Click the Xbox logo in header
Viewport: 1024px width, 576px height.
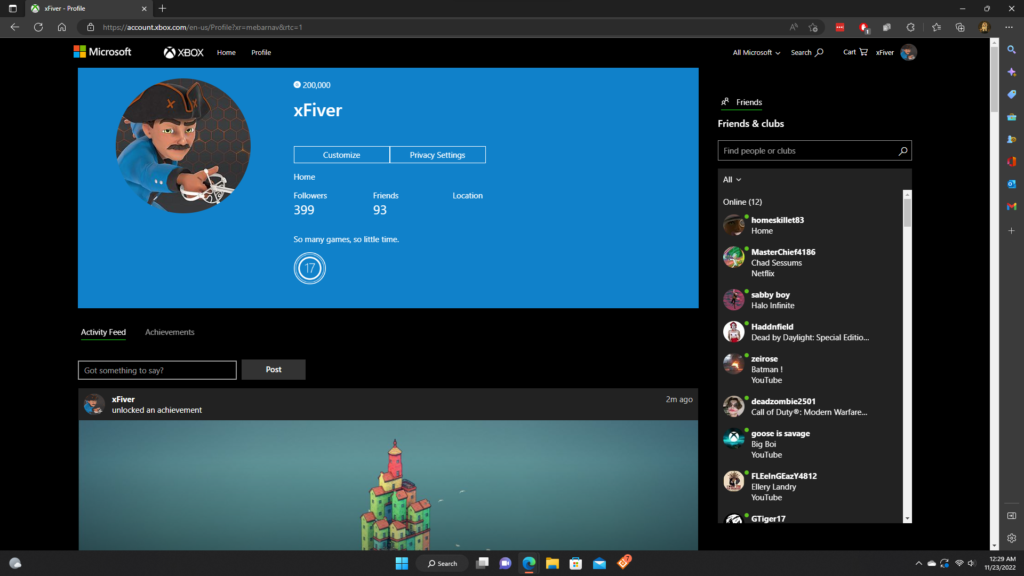[x=184, y=52]
